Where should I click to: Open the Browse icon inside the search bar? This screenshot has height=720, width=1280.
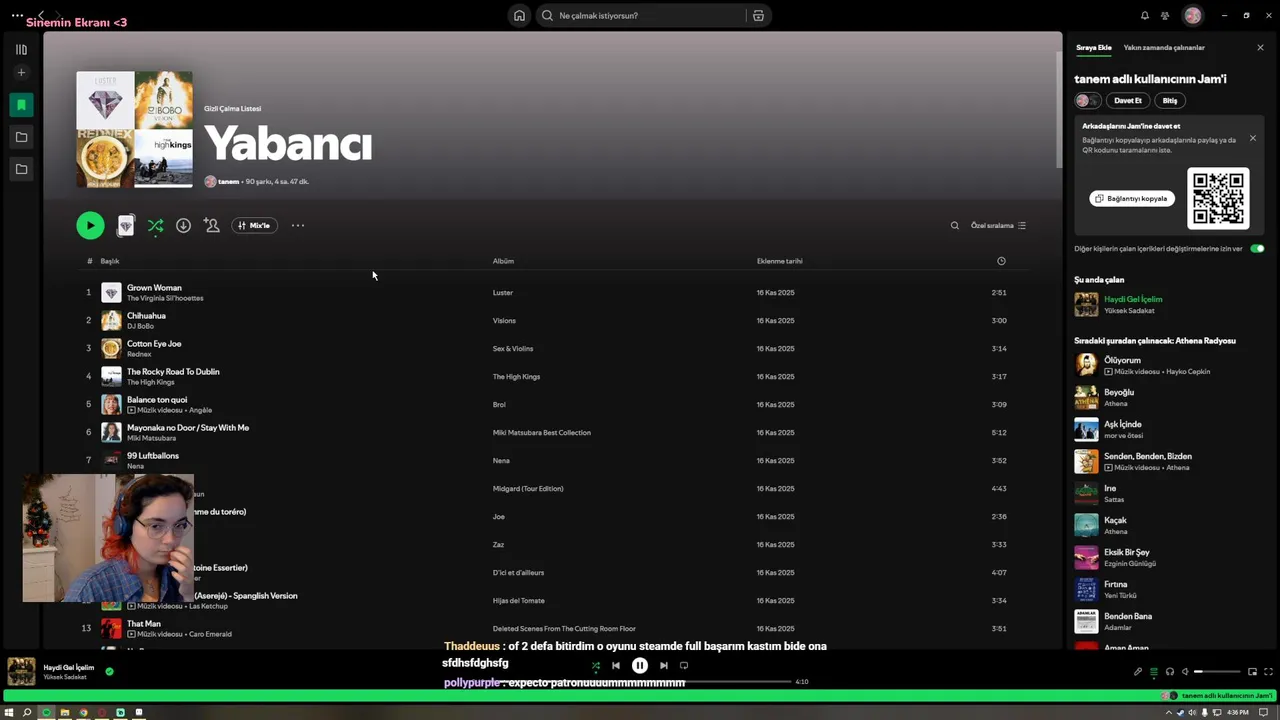[x=758, y=15]
